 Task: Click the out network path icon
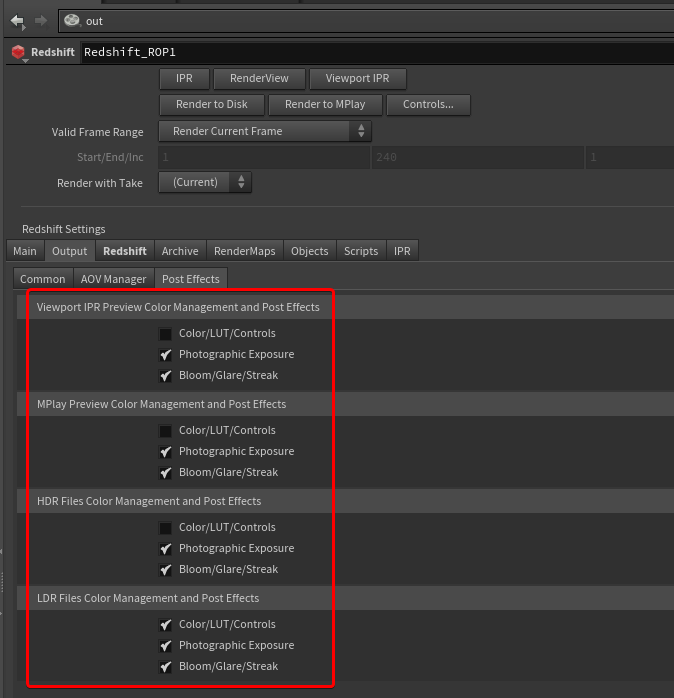click(x=72, y=20)
